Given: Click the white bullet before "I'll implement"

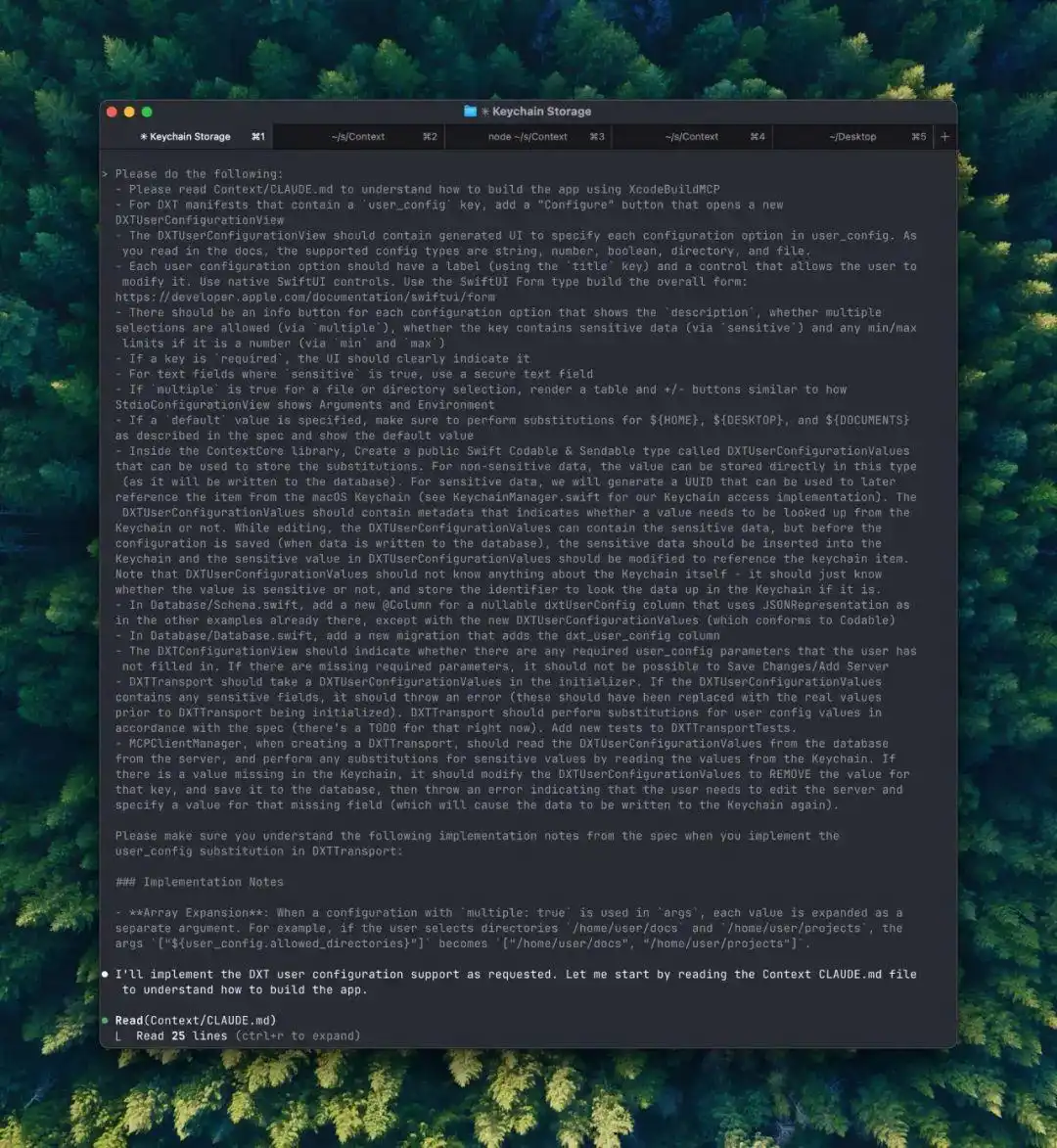Looking at the screenshot, I should (x=106, y=975).
